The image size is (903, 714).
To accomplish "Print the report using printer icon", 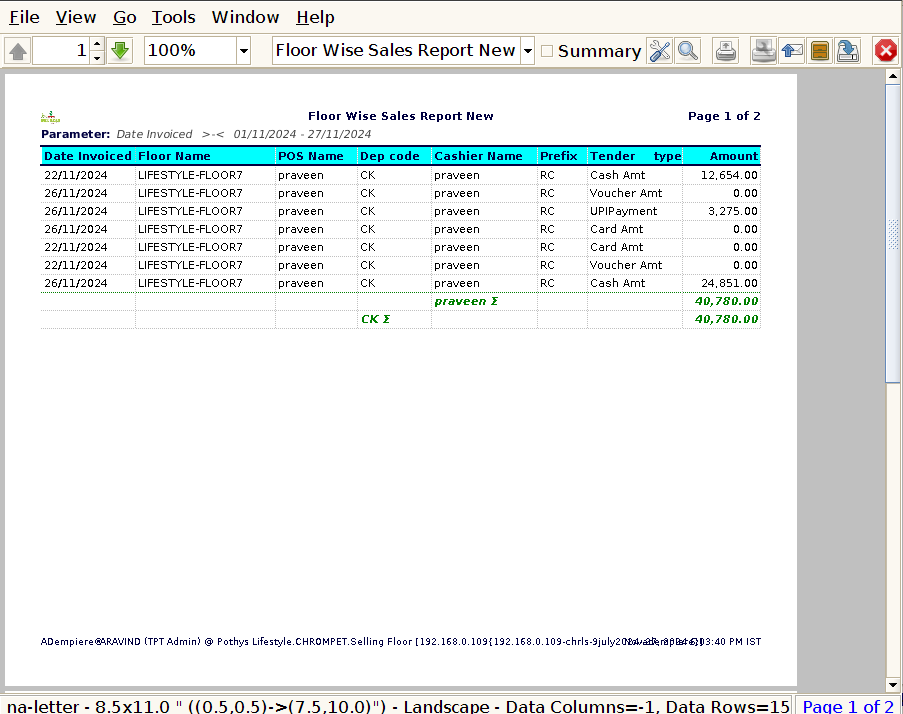I will coord(726,51).
